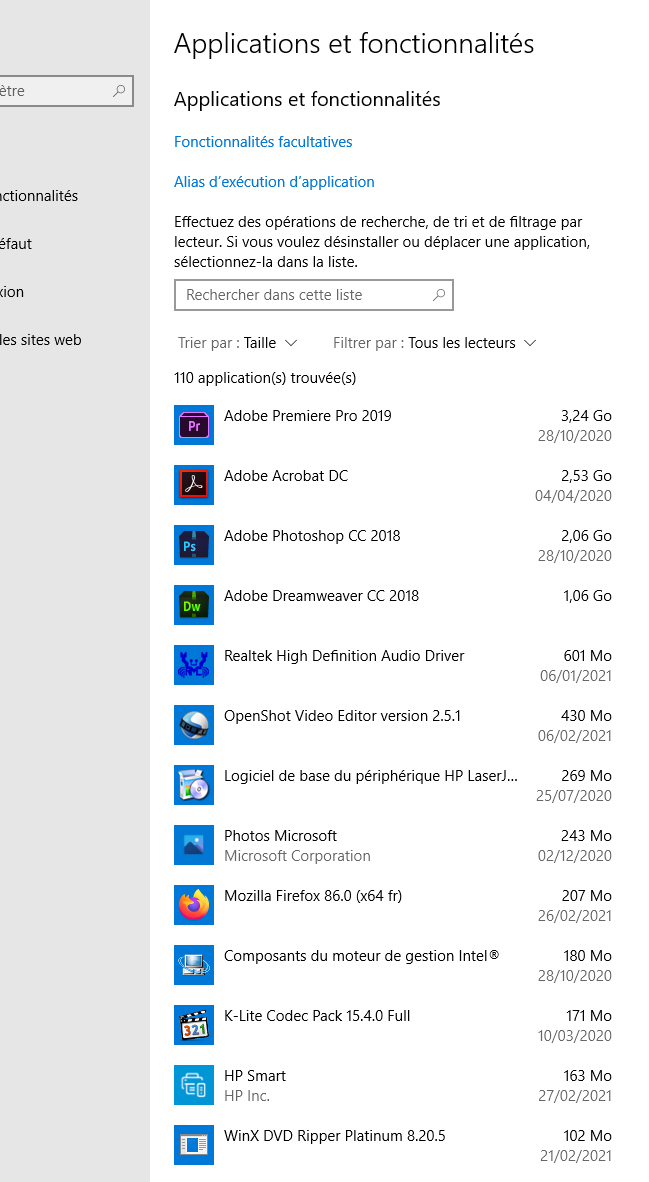Viewport: 649px width, 1182px height.
Task: Select Composants du moteur de gestion Intel
Action: [361, 955]
